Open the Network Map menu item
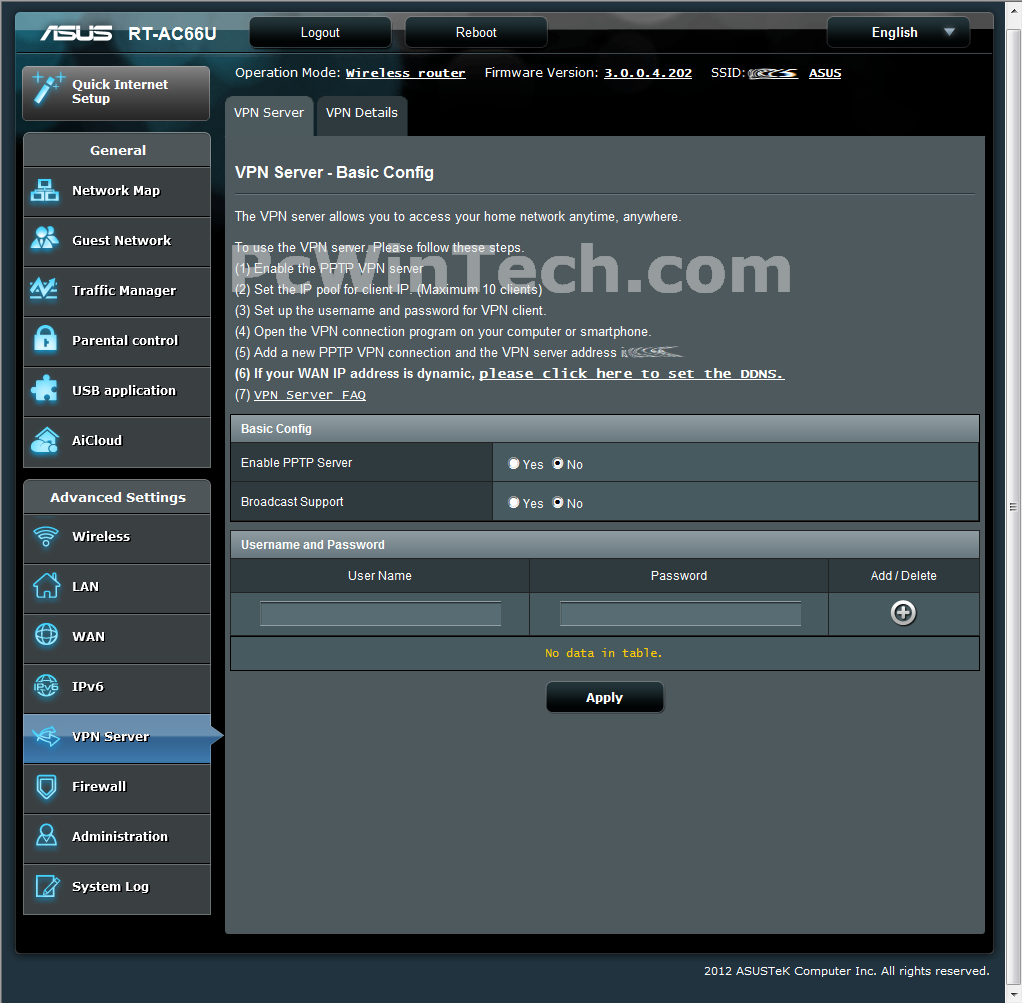Screen dimensions: 1022x1003 [117, 191]
